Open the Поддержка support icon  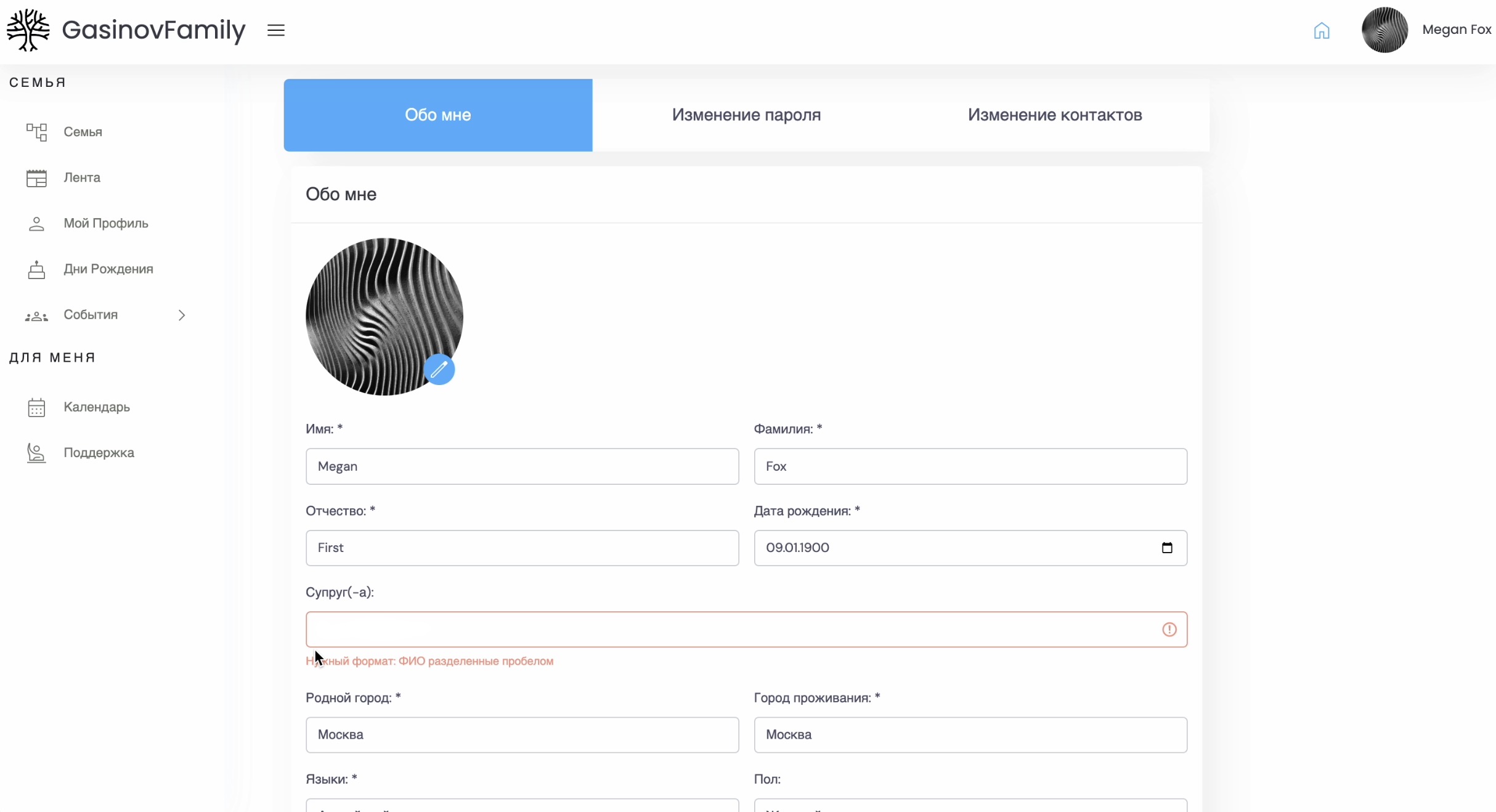click(36, 453)
